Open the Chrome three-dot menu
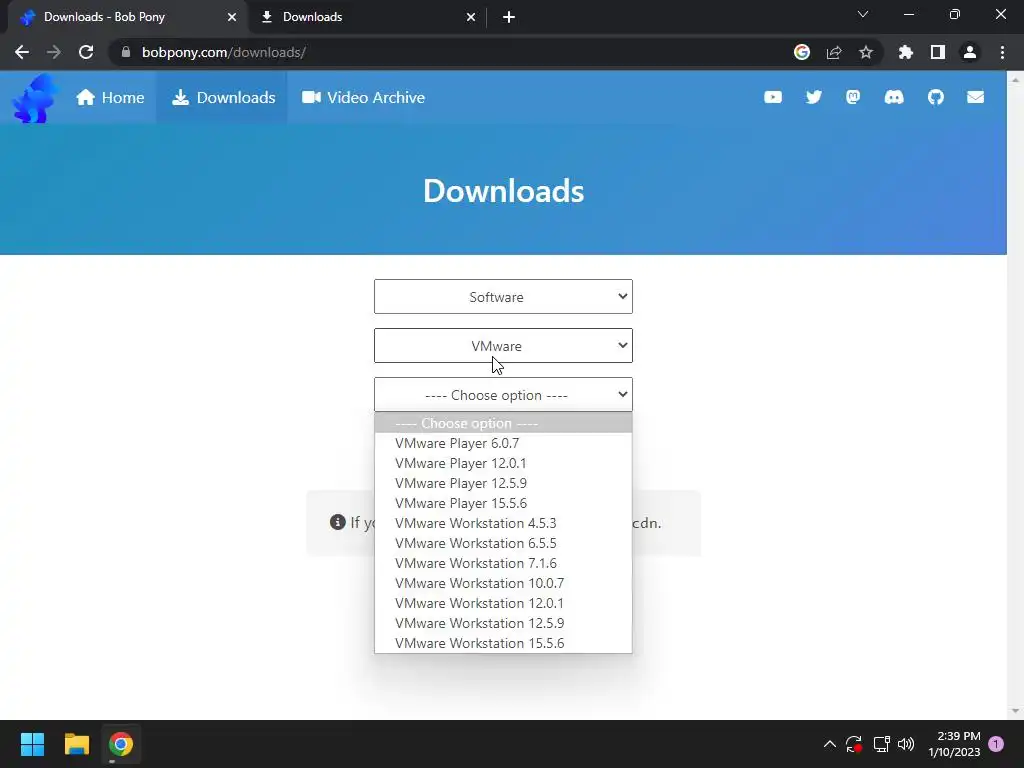1024x768 pixels. click(x=1002, y=52)
